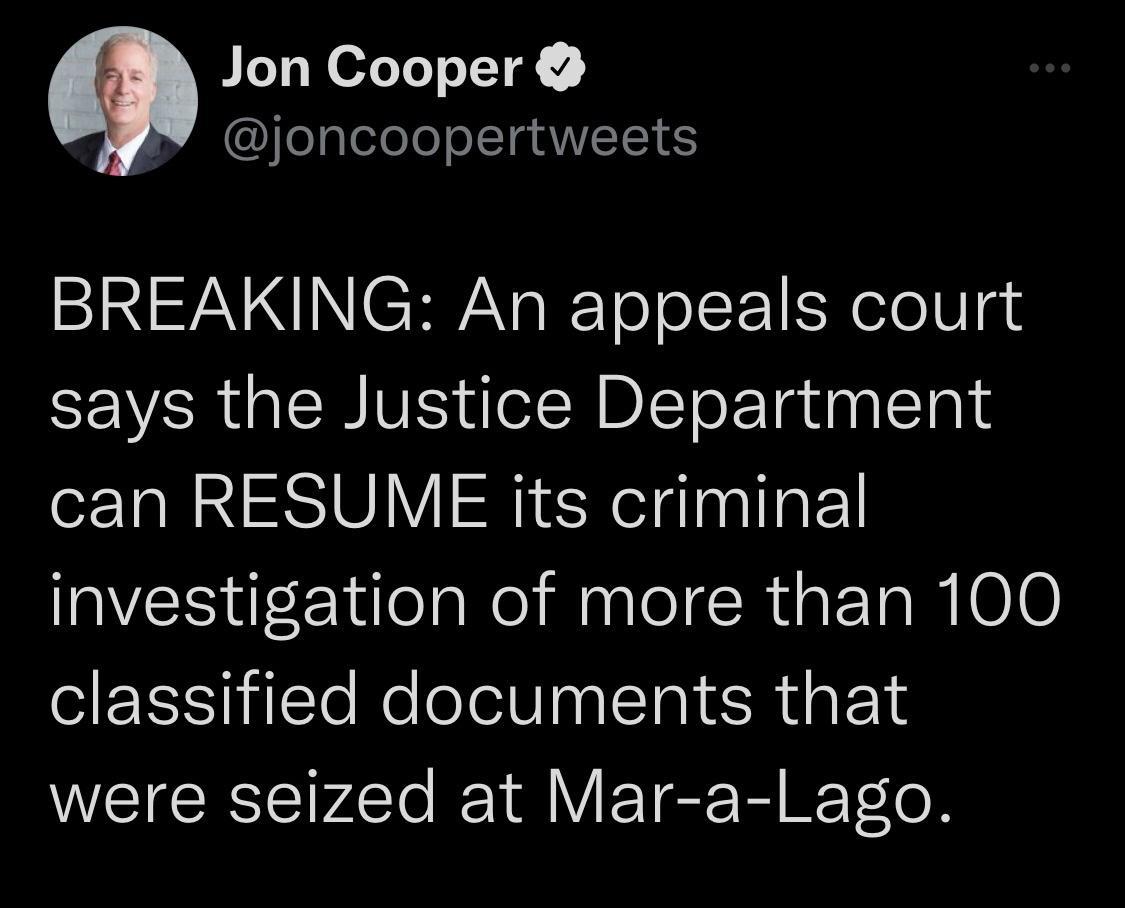Viewport: 1125px width, 908px height.
Task: Click the verified badge next to Jon Cooper
Action: click(x=561, y=65)
